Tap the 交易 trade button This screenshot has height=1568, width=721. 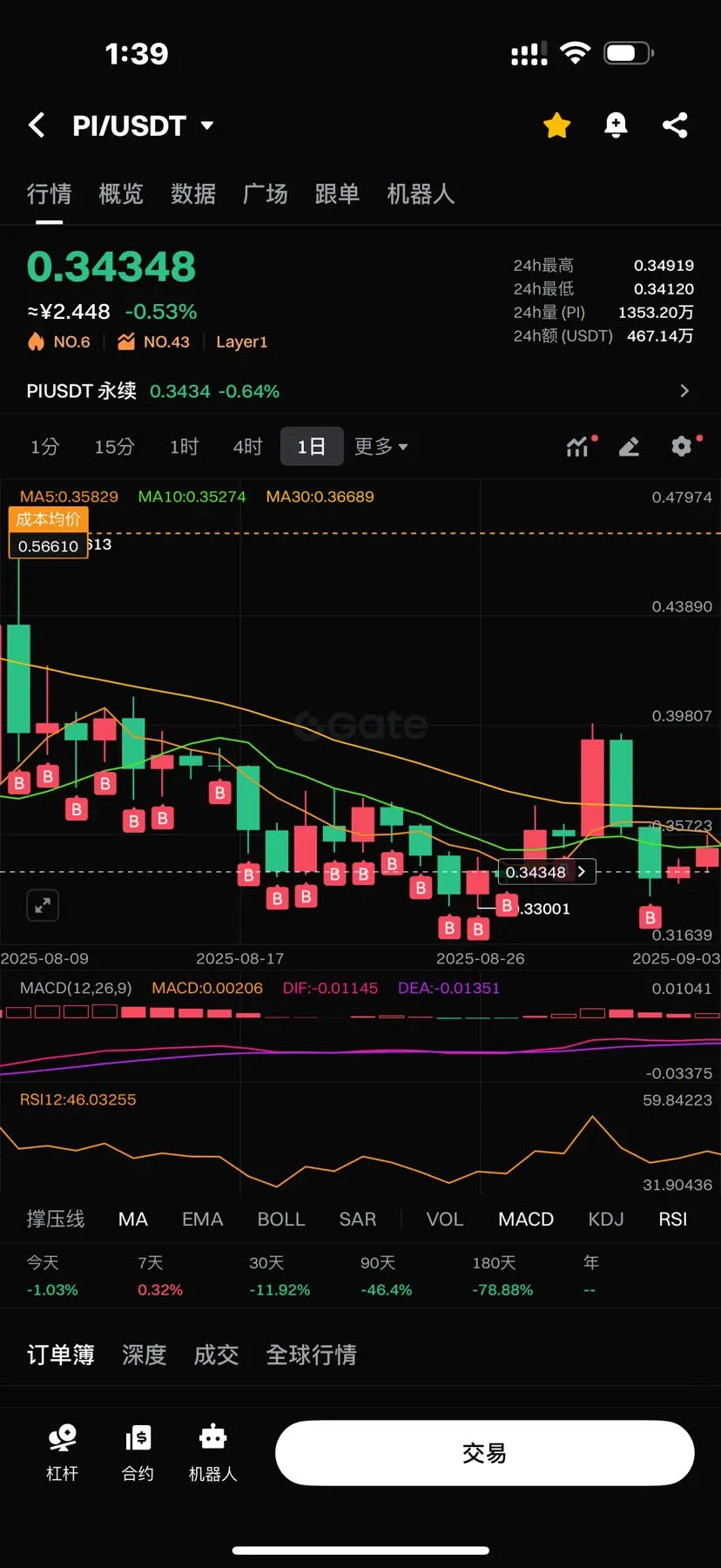485,1453
